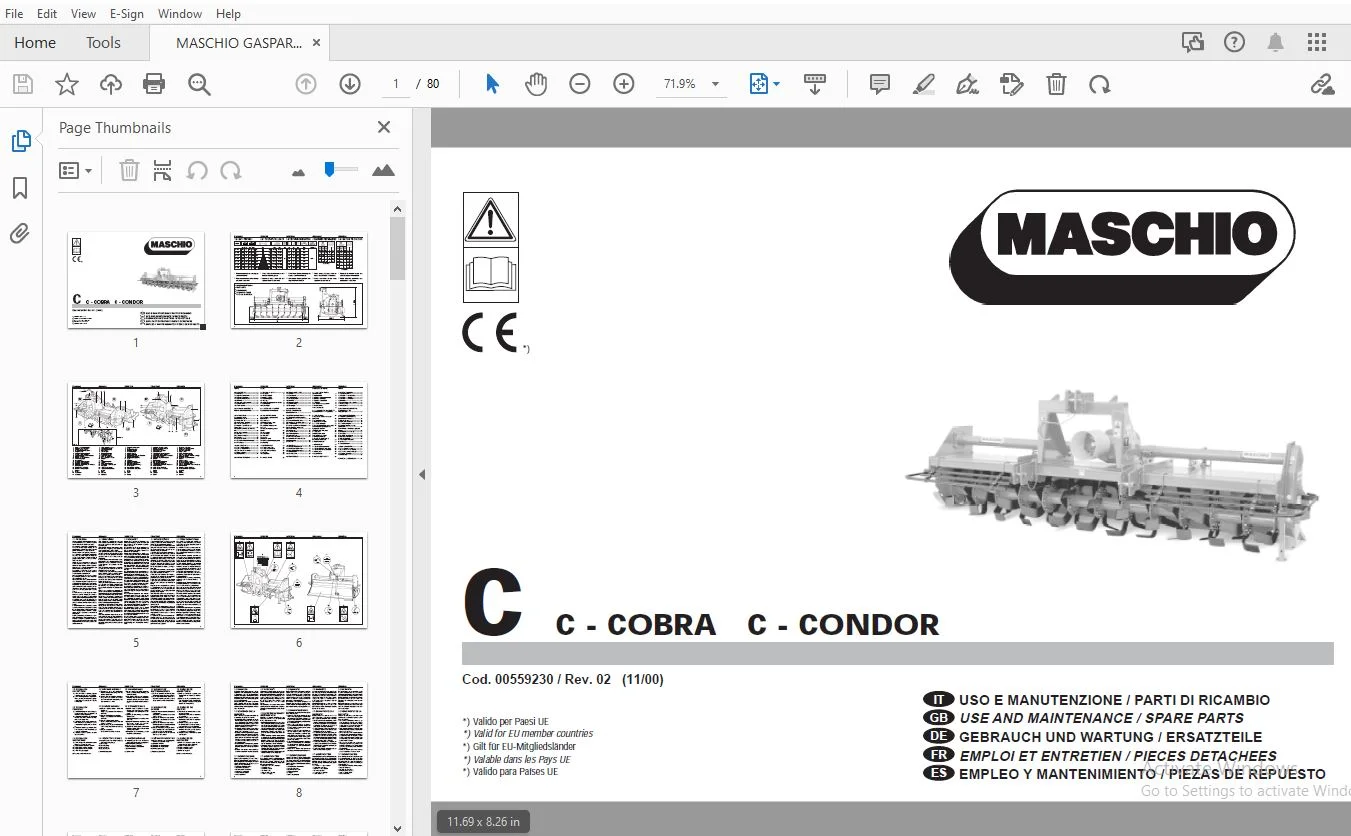Reduce thumbnail size small mountain icon

pos(298,172)
